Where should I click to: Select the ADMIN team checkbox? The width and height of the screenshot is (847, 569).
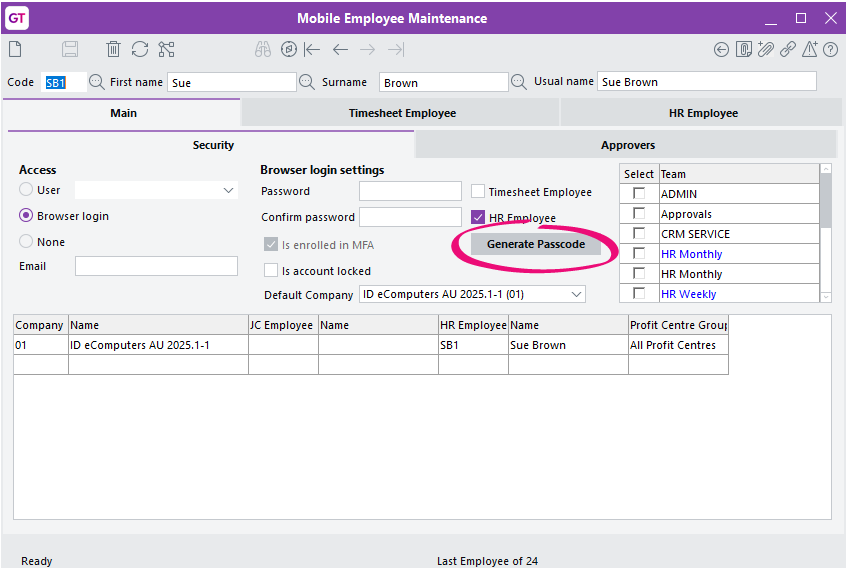(x=639, y=193)
